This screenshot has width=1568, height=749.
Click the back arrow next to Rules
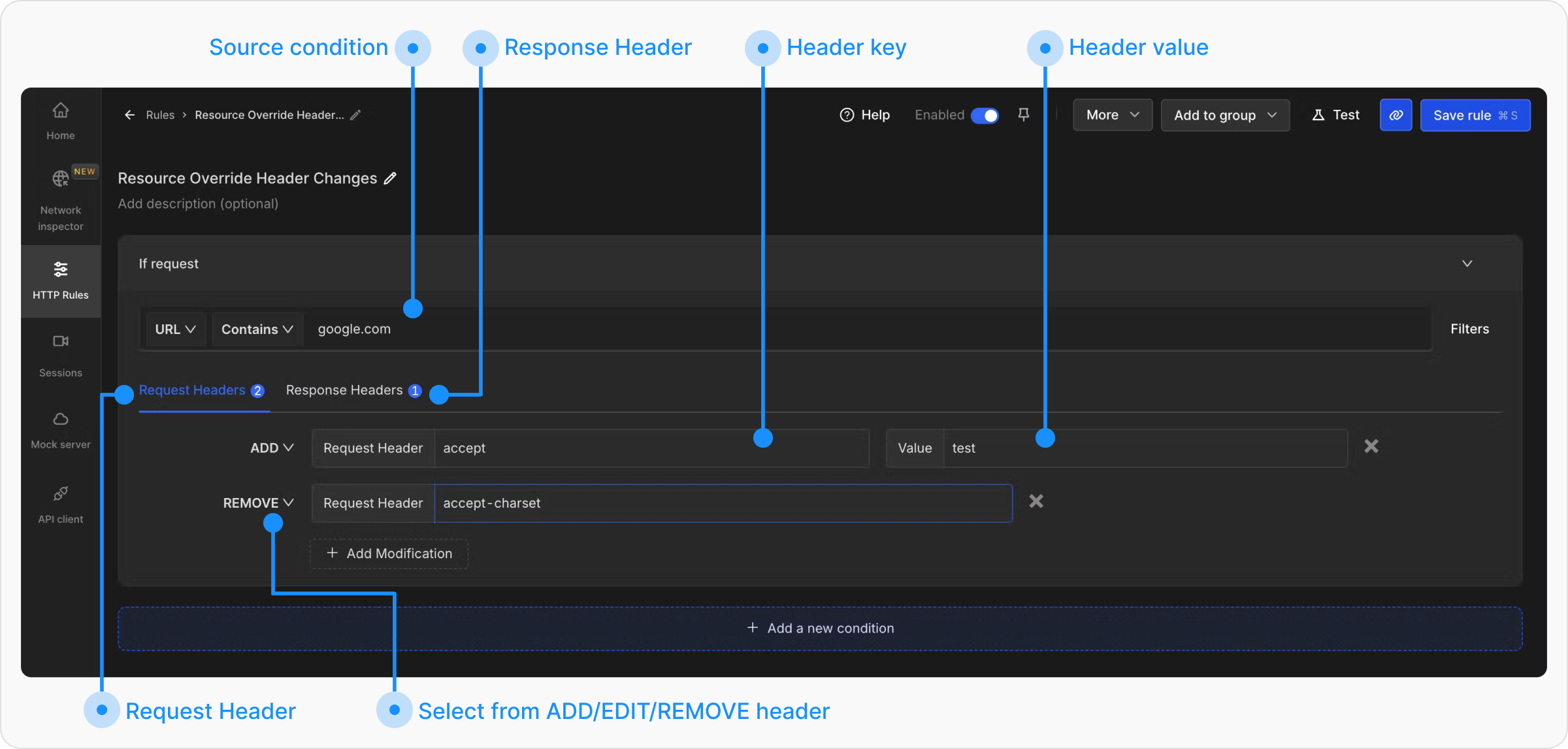coord(129,115)
